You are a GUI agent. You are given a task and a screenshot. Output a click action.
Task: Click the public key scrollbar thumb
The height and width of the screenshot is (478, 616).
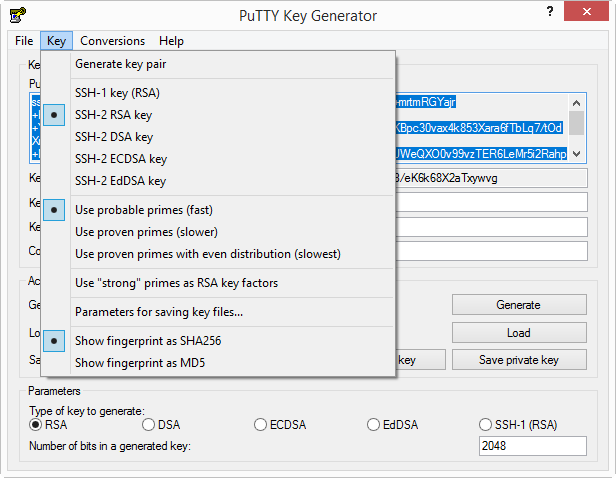576,123
